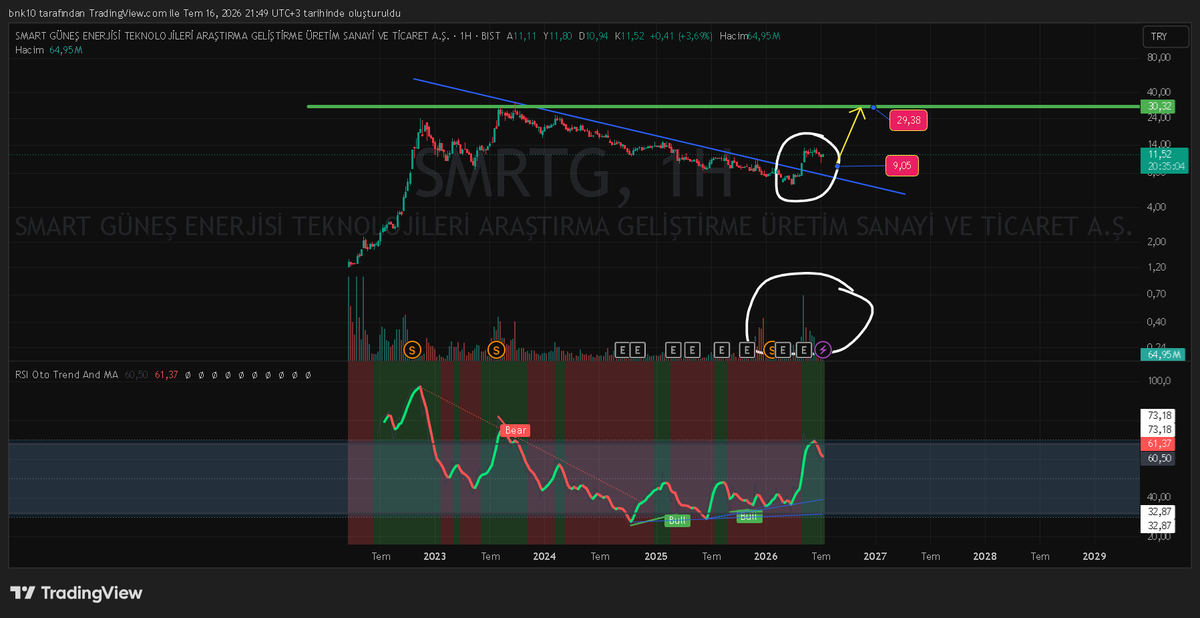Click the 60,50 RSI axis label
Image resolution: width=1200 pixels, height=618 pixels.
click(x=1160, y=458)
